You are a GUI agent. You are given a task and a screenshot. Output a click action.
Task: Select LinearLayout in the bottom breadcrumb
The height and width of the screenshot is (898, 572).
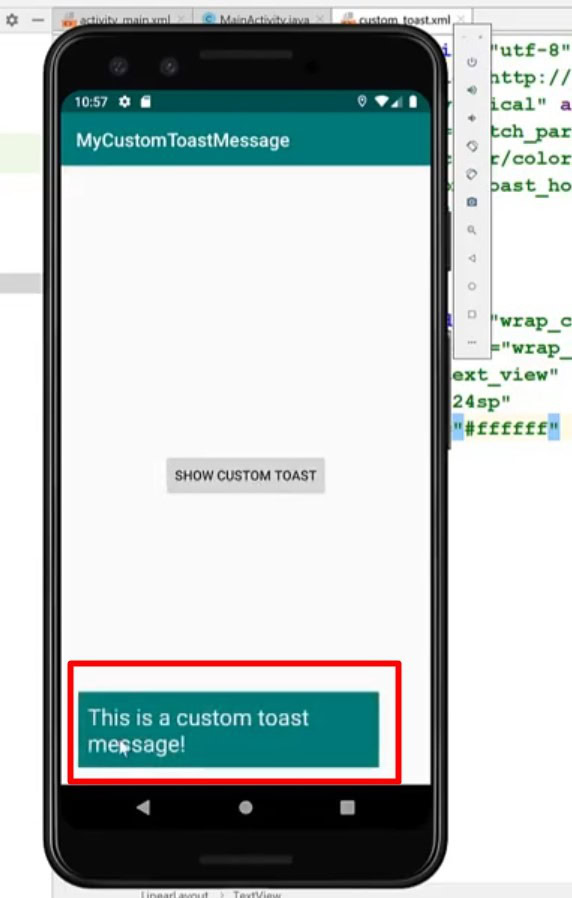[175, 894]
